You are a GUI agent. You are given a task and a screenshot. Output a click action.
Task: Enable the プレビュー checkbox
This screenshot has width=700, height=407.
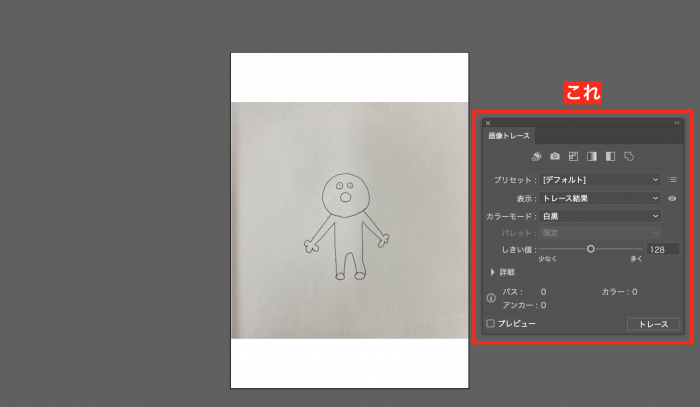coord(491,324)
